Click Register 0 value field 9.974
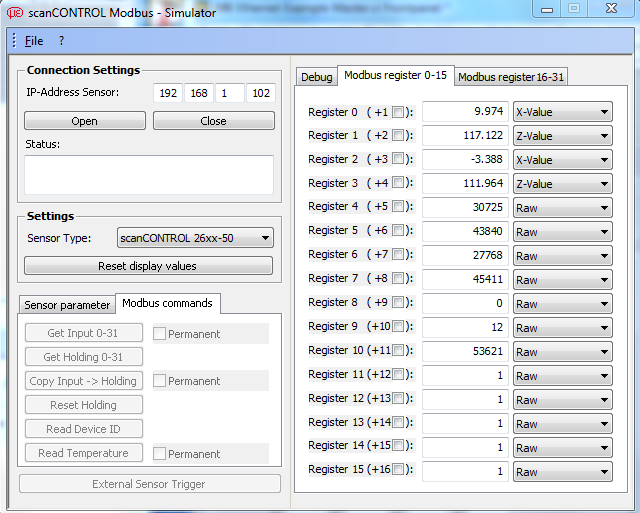Screen dimensions: 640x513 click(465, 112)
